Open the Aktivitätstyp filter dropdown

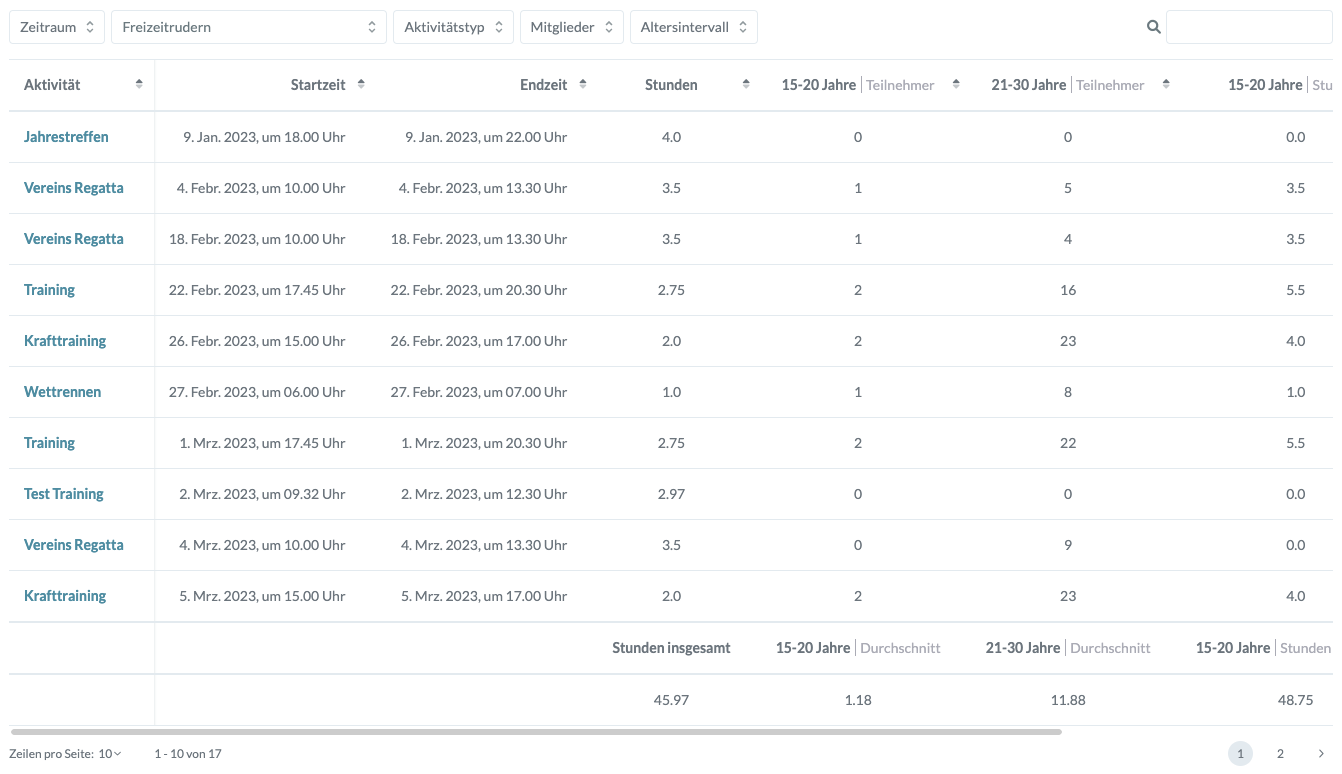coord(453,27)
